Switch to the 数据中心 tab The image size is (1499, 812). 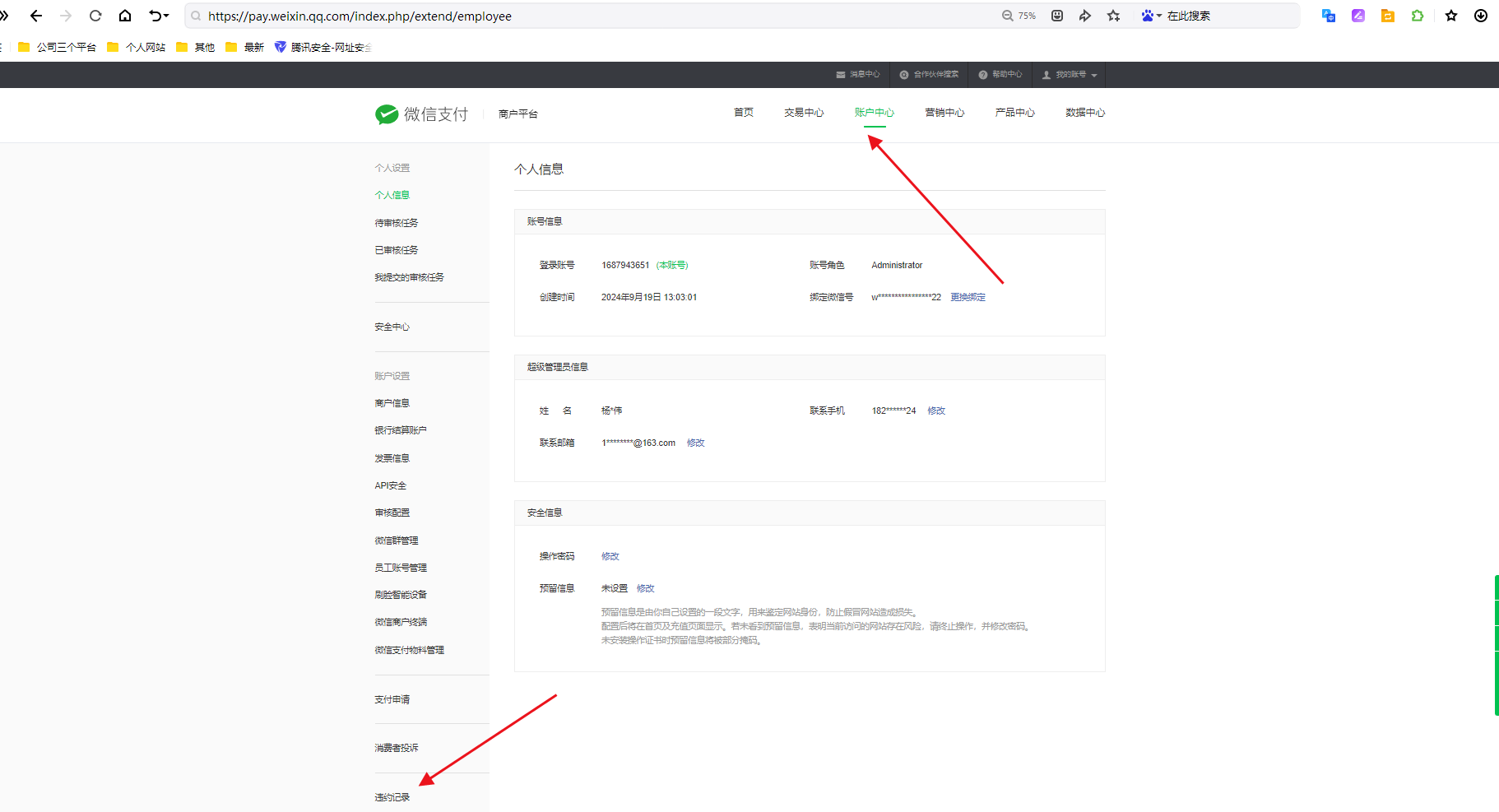coord(1085,113)
